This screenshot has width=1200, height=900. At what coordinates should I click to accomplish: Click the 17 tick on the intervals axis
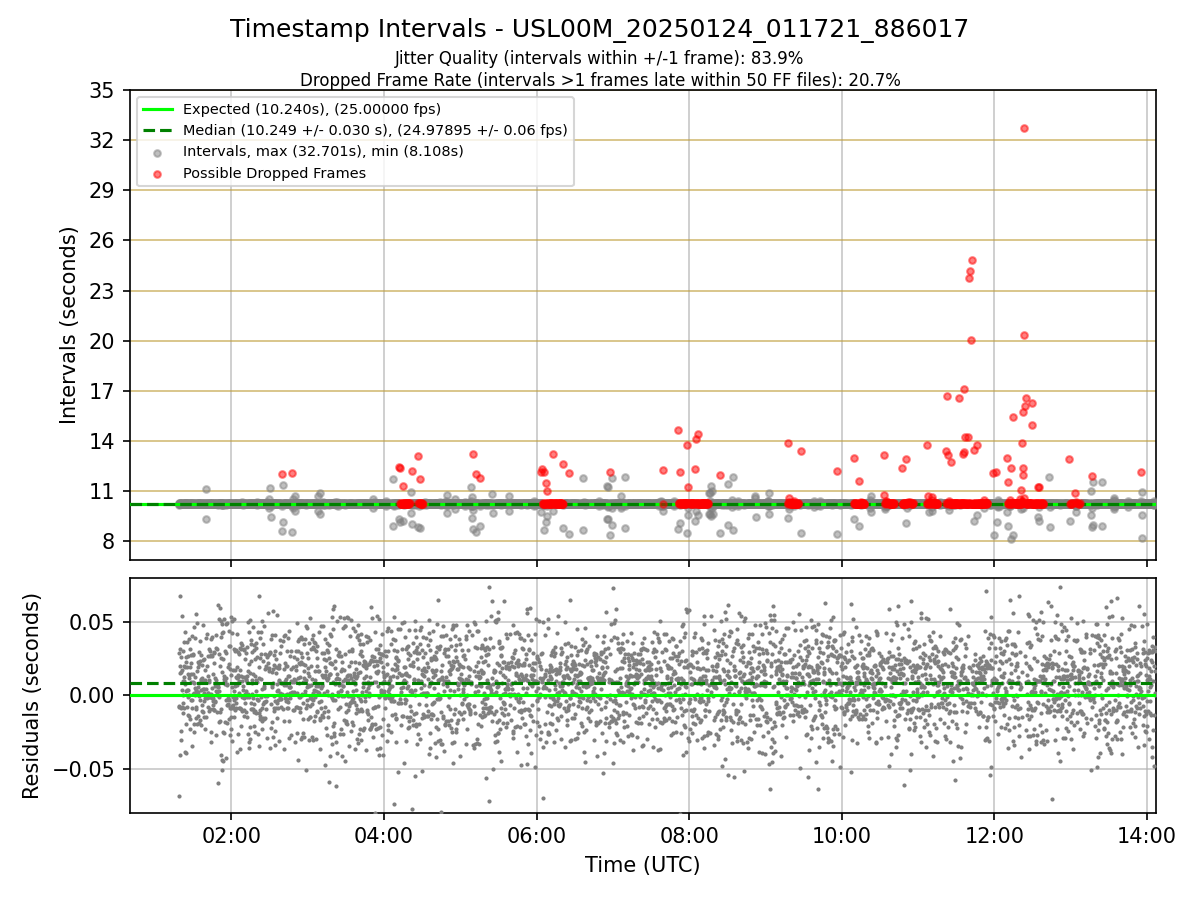tap(102, 391)
